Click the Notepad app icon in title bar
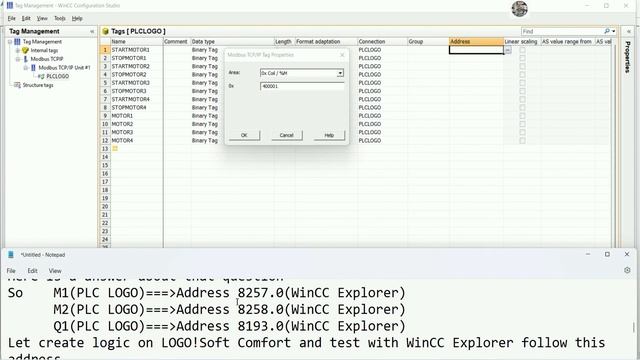 pos(11,254)
